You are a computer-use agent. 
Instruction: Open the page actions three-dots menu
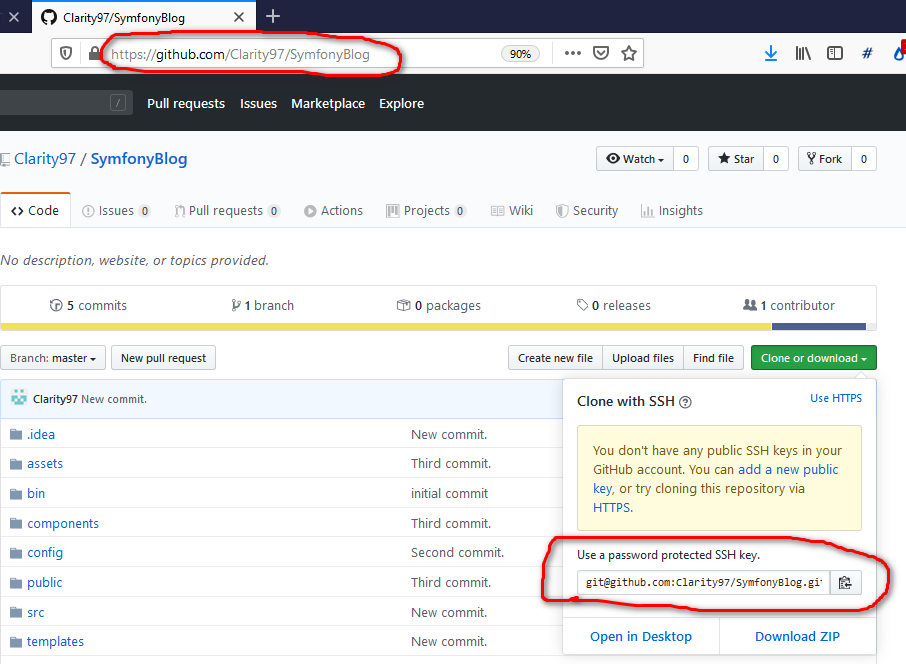pos(573,53)
